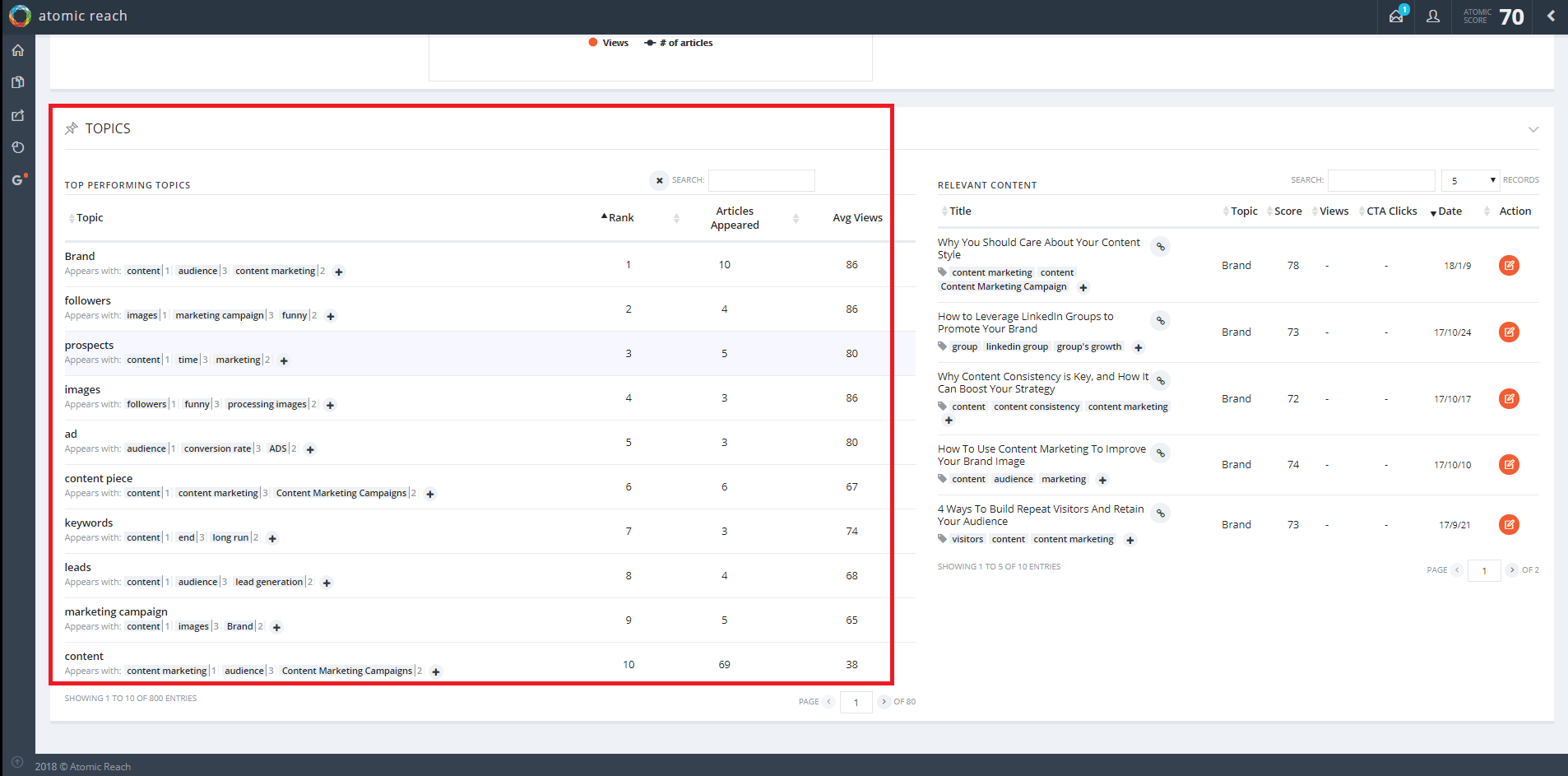Expand more tags for the leads topic

click(x=327, y=583)
